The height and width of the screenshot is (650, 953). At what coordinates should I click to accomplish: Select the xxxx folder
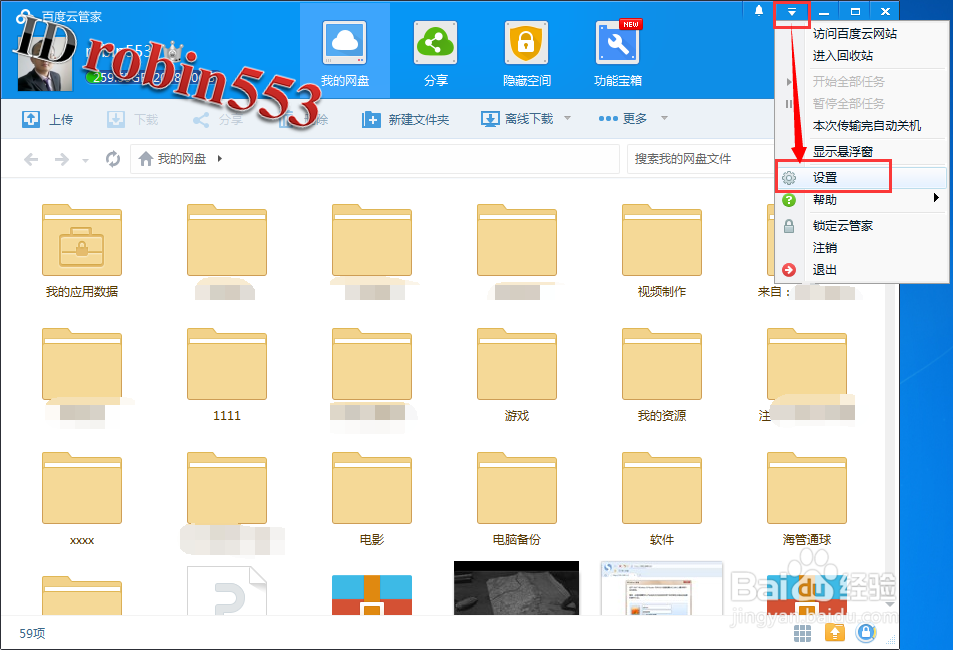tap(82, 499)
